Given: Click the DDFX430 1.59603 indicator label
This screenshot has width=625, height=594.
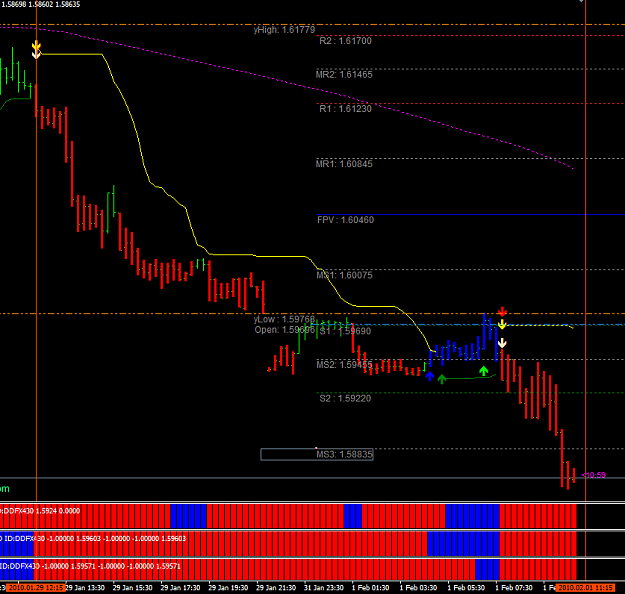Looking at the screenshot, I should click(93, 539).
